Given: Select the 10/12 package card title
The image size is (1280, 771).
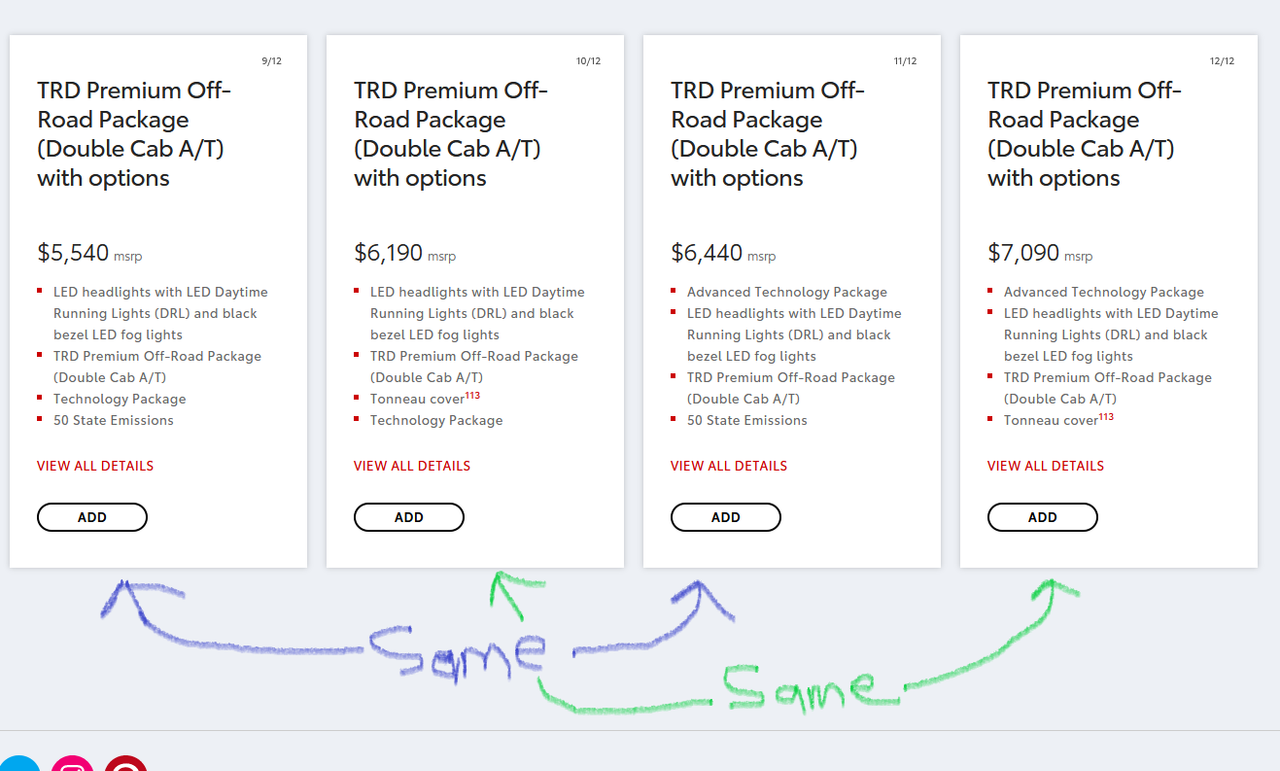Looking at the screenshot, I should click(x=451, y=134).
